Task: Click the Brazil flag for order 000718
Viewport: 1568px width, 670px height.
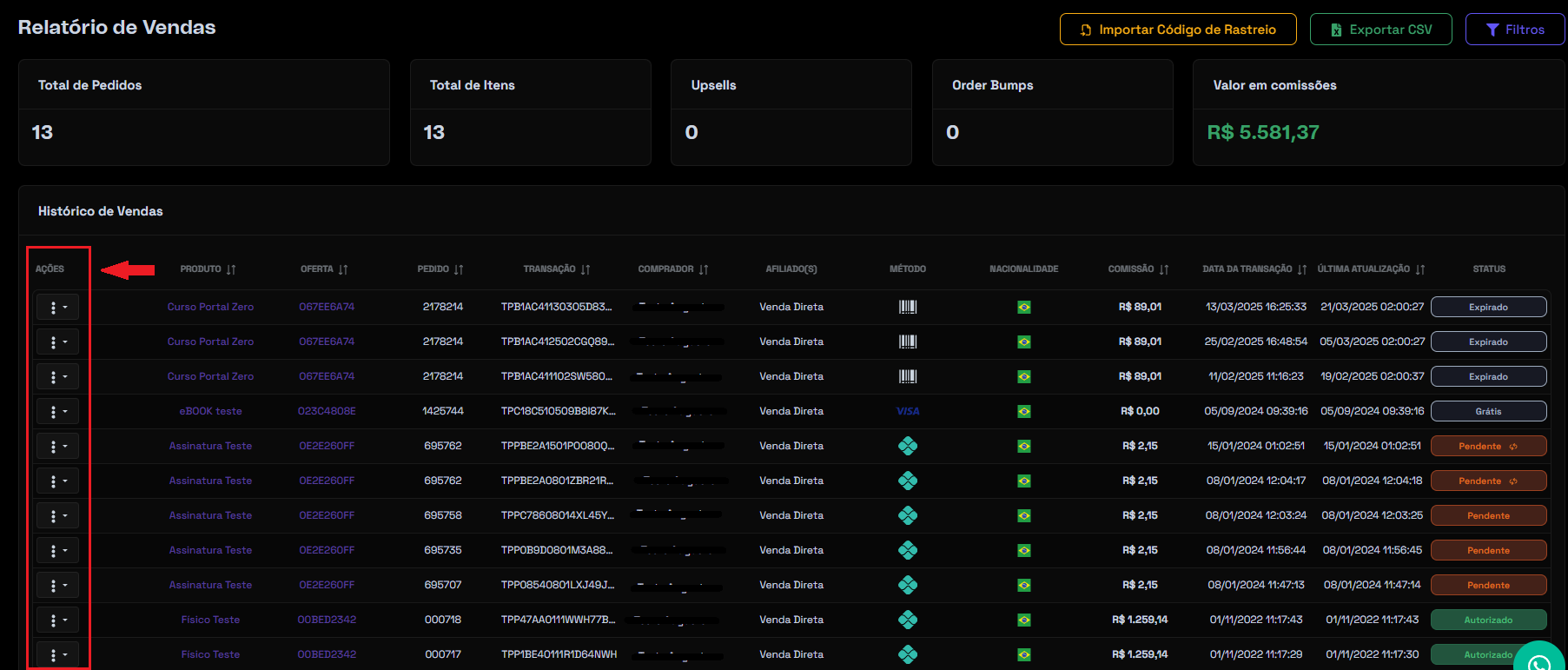Action: tap(1024, 620)
